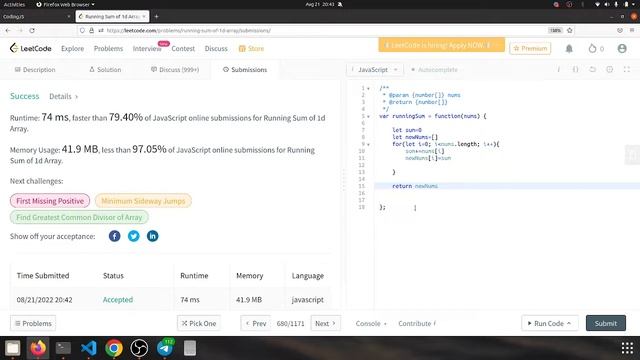Reload the page in Firefox
Image resolution: width=640 pixels, height=360 pixels.
32,30
